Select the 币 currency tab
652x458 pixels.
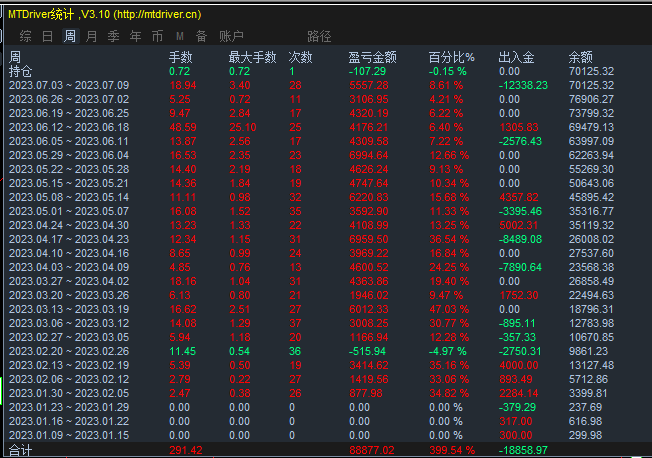tap(158, 36)
